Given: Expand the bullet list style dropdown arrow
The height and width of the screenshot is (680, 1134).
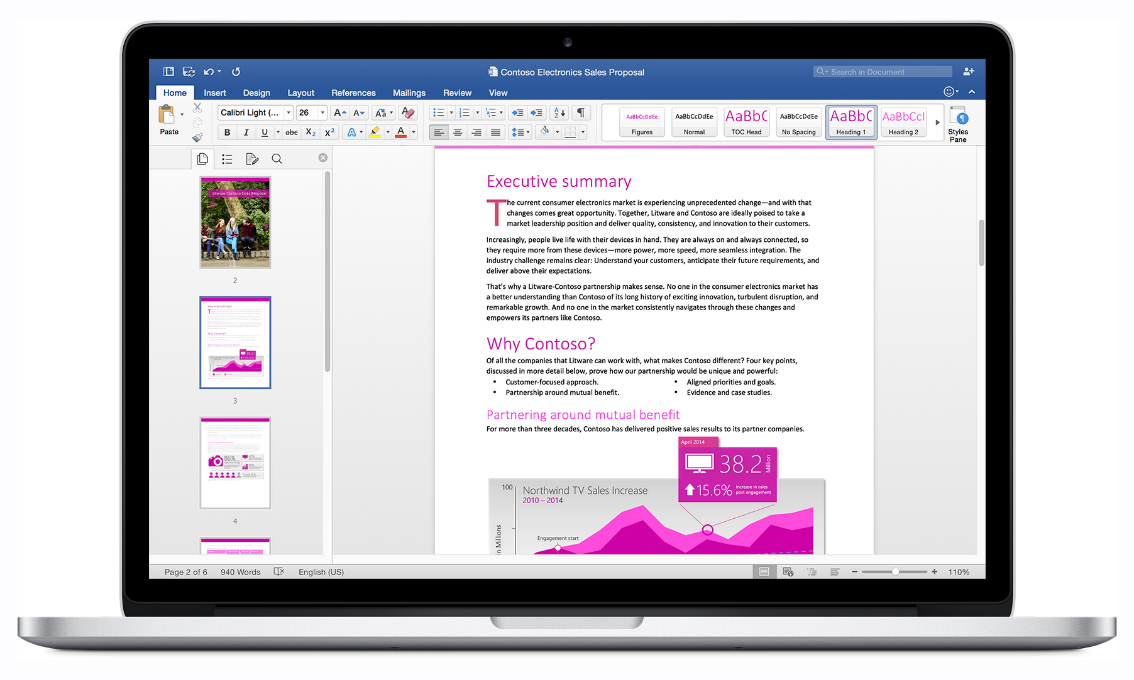Looking at the screenshot, I should click(x=451, y=113).
